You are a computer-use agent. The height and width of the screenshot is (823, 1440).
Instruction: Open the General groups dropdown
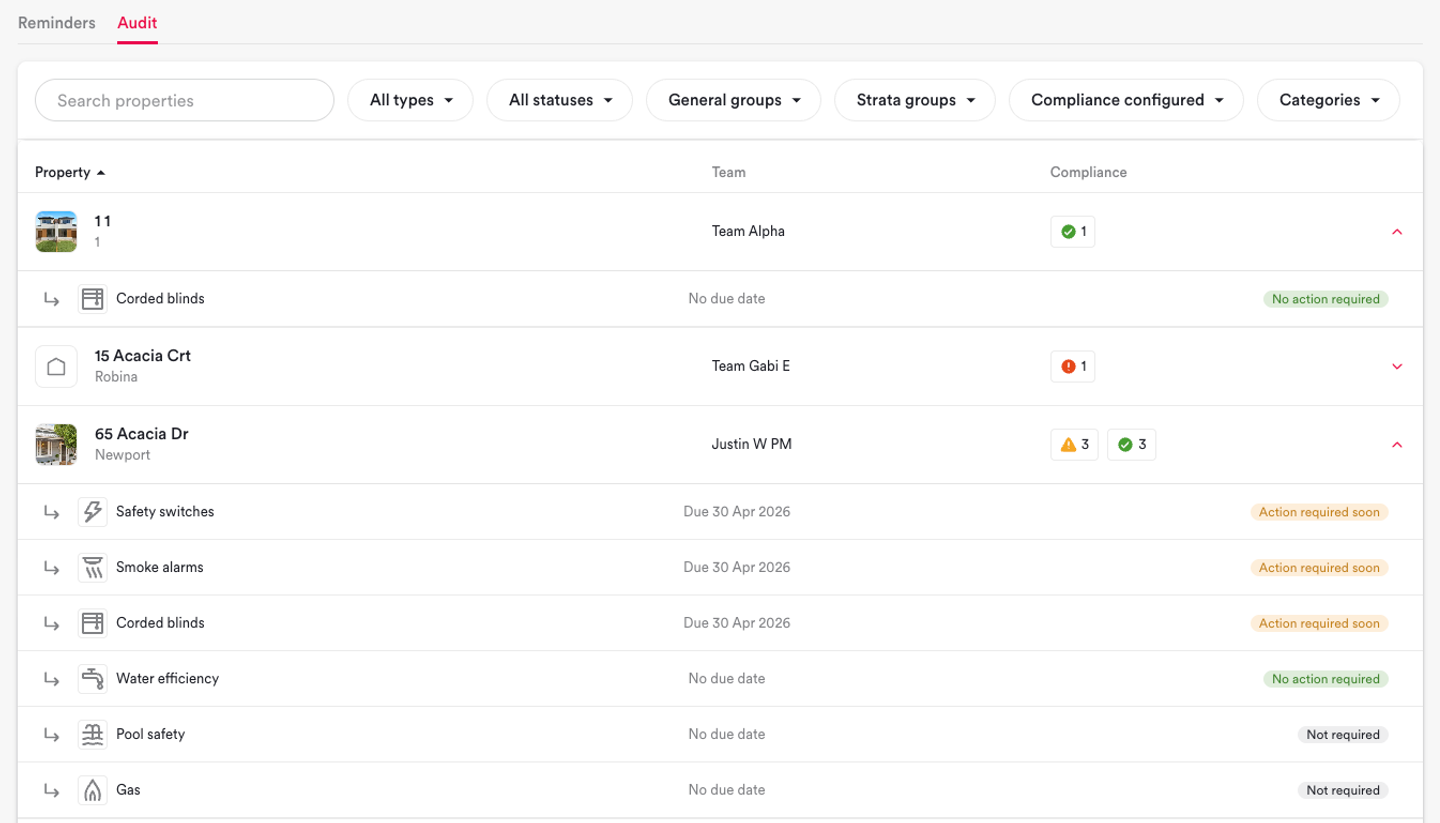pos(734,100)
